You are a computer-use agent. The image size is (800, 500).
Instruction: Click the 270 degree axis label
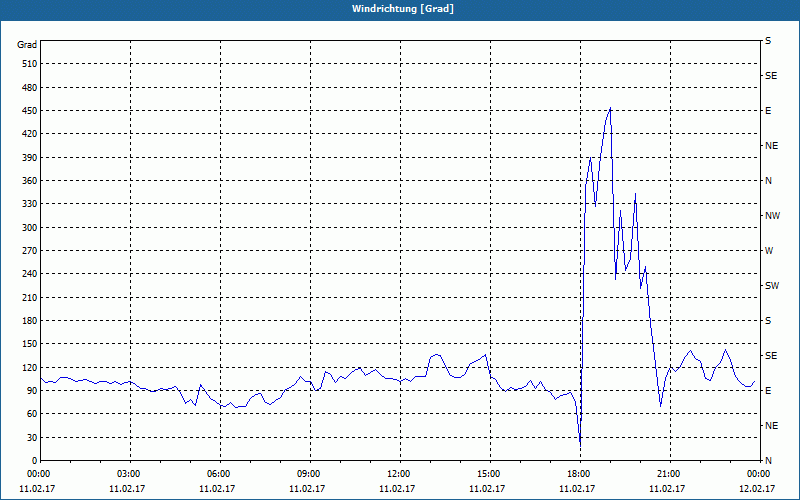pos(29,251)
